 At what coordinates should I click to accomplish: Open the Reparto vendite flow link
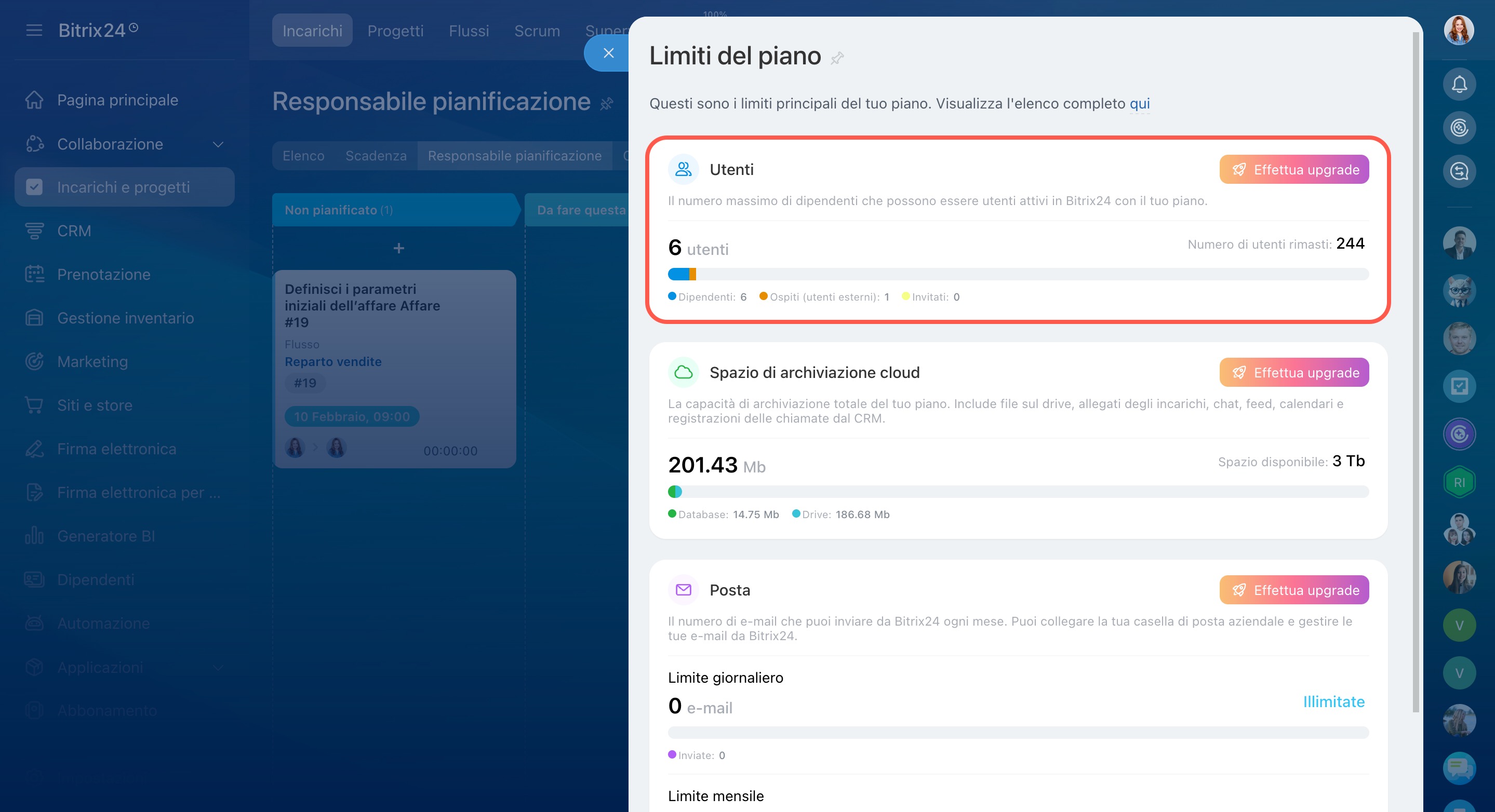click(x=333, y=361)
